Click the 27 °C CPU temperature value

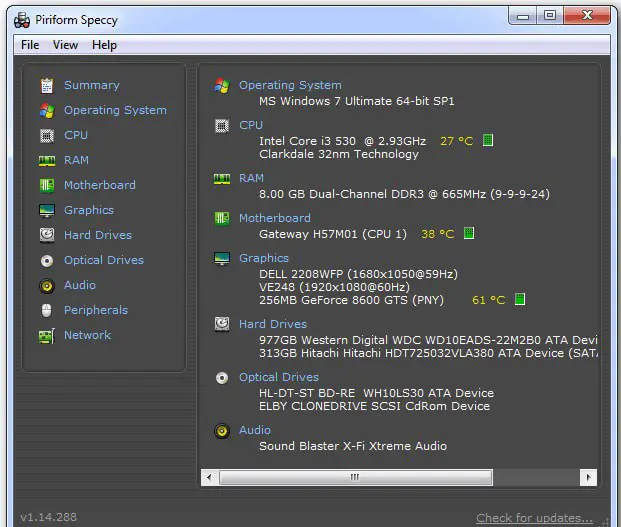point(457,141)
